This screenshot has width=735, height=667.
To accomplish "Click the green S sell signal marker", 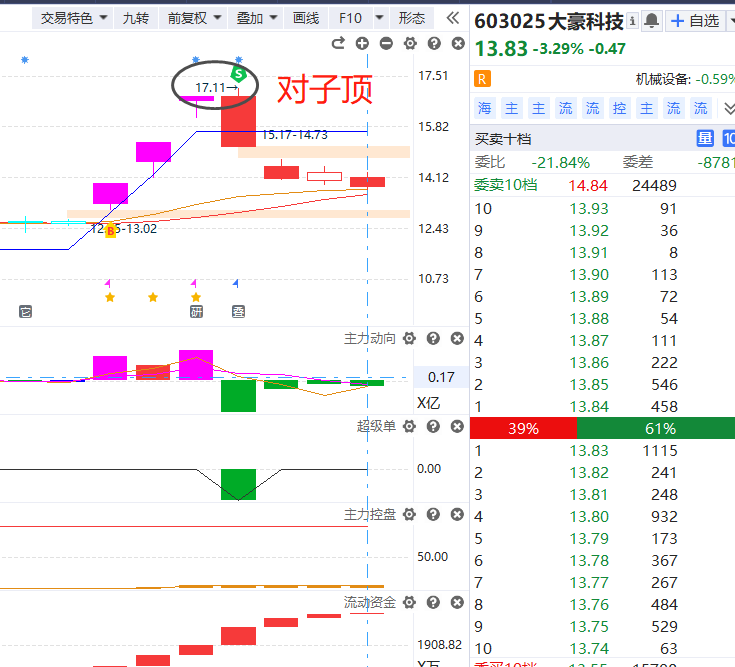I will pyautogui.click(x=239, y=74).
